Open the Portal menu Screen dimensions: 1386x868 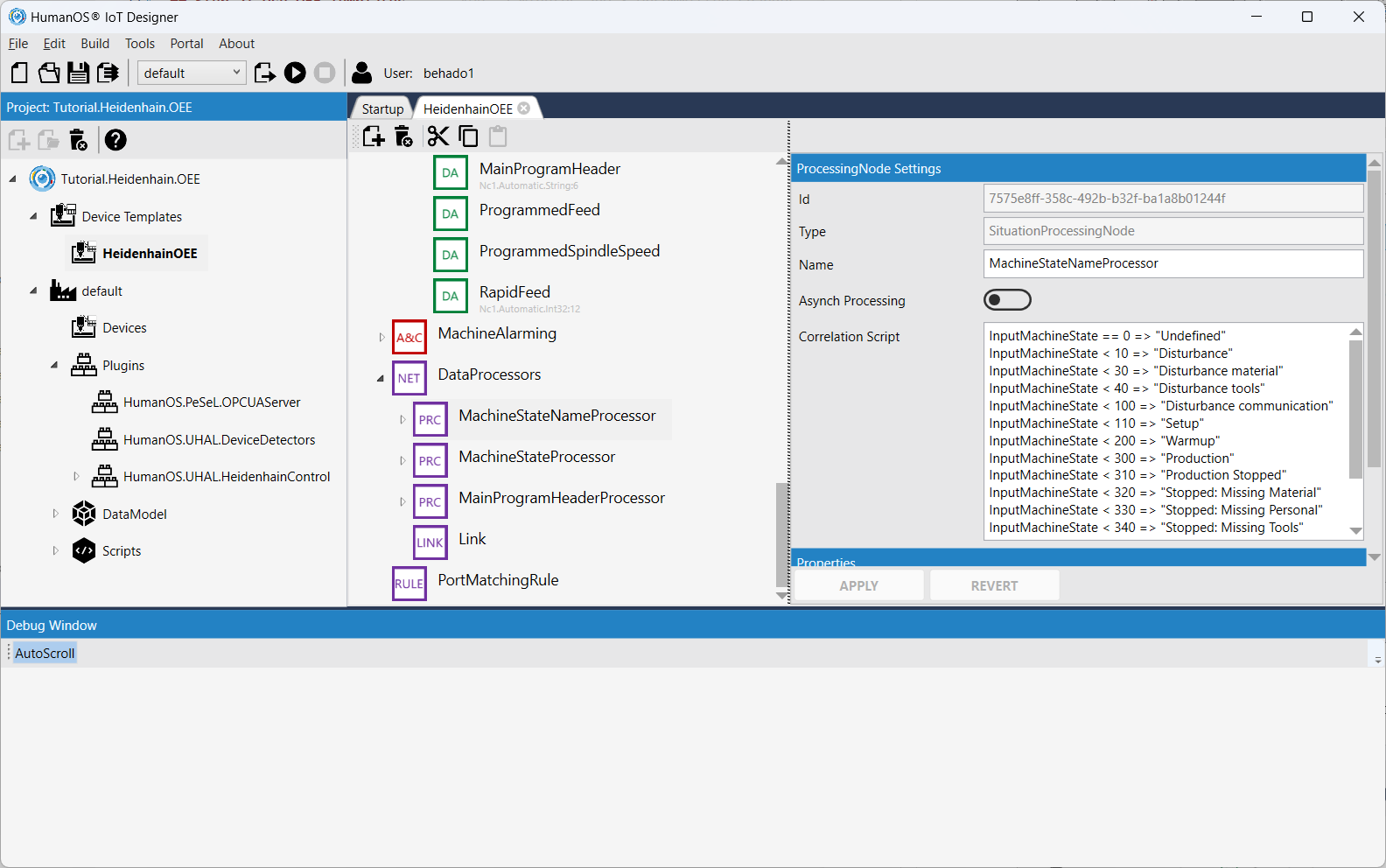pos(186,44)
